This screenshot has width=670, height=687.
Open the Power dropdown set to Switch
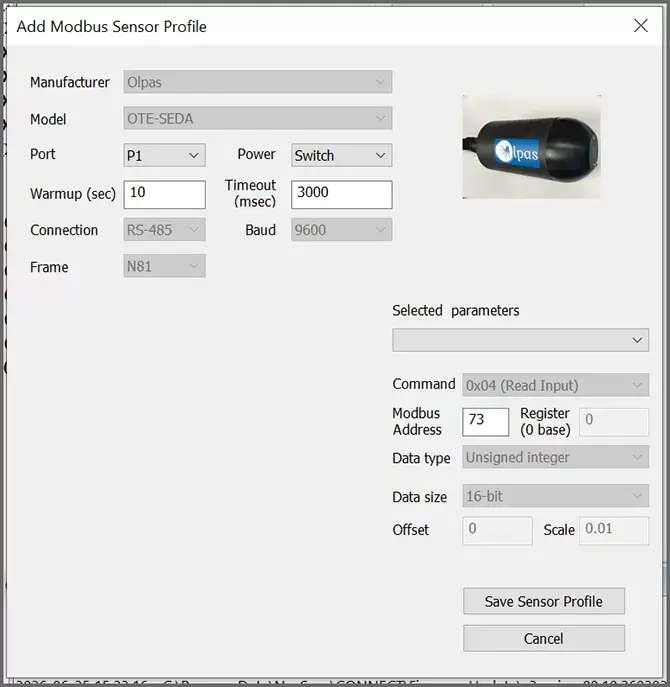(341, 155)
